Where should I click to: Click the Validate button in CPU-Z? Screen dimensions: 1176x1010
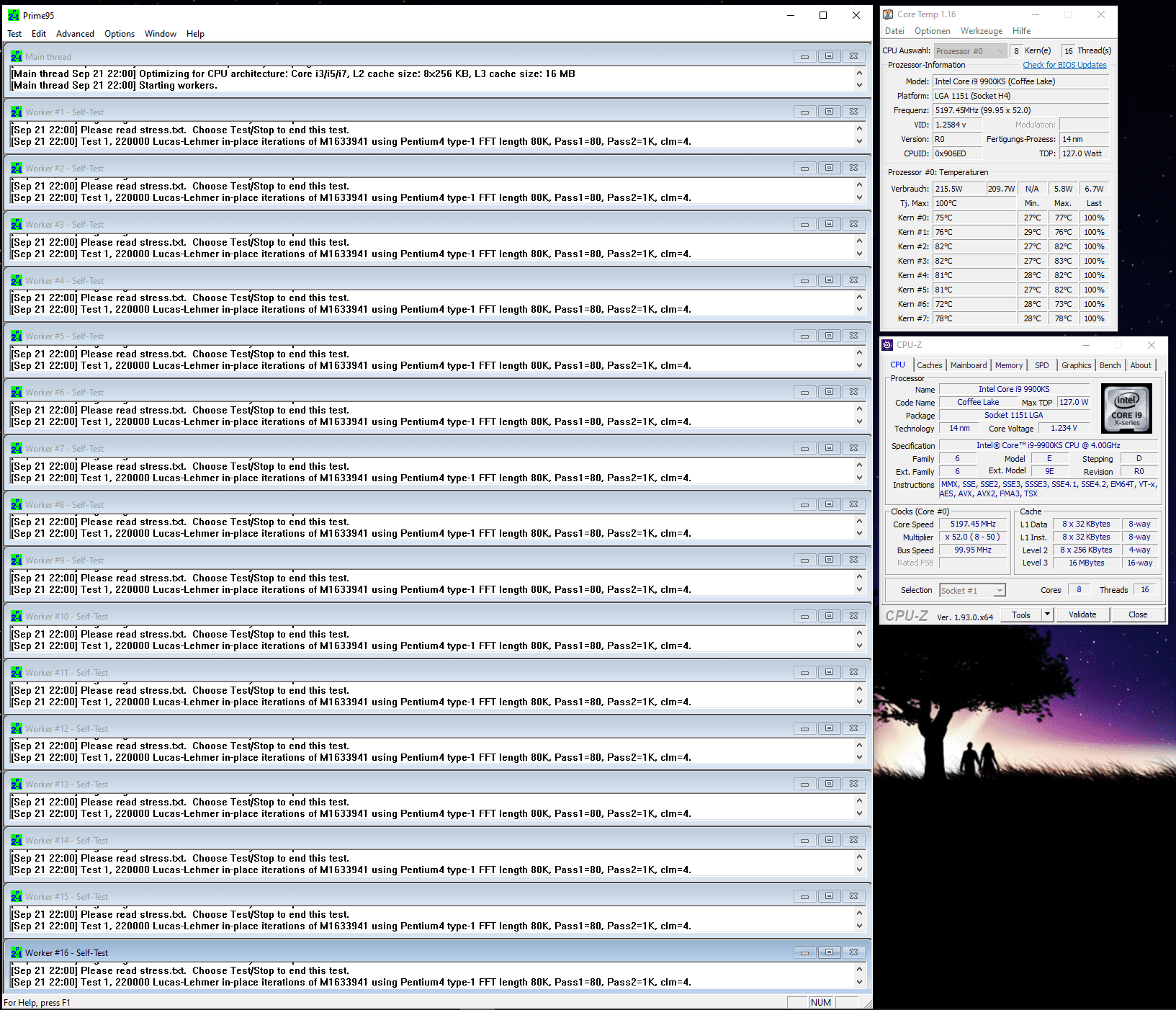click(1082, 615)
